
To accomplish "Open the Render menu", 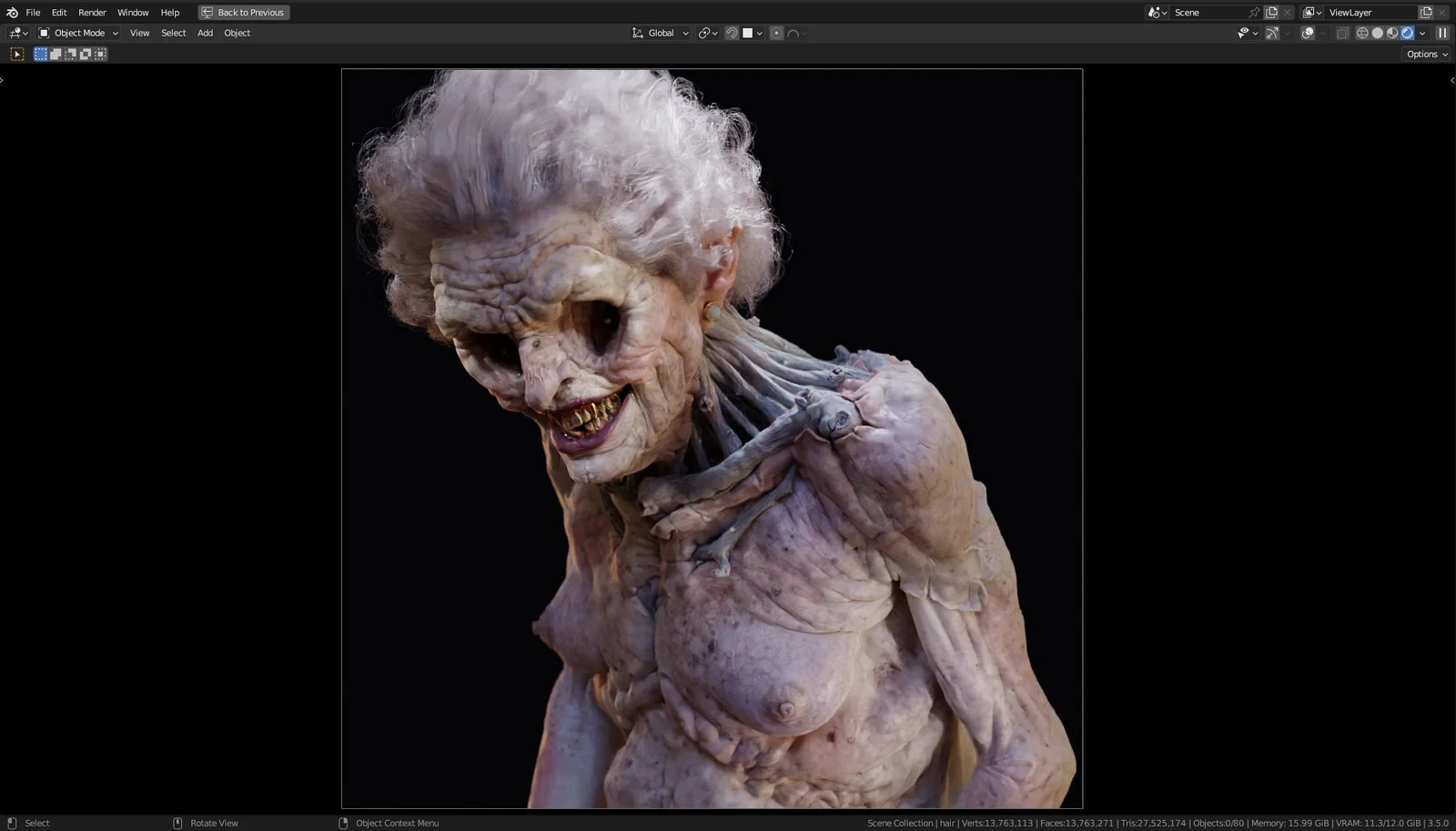I will pyautogui.click(x=91, y=12).
